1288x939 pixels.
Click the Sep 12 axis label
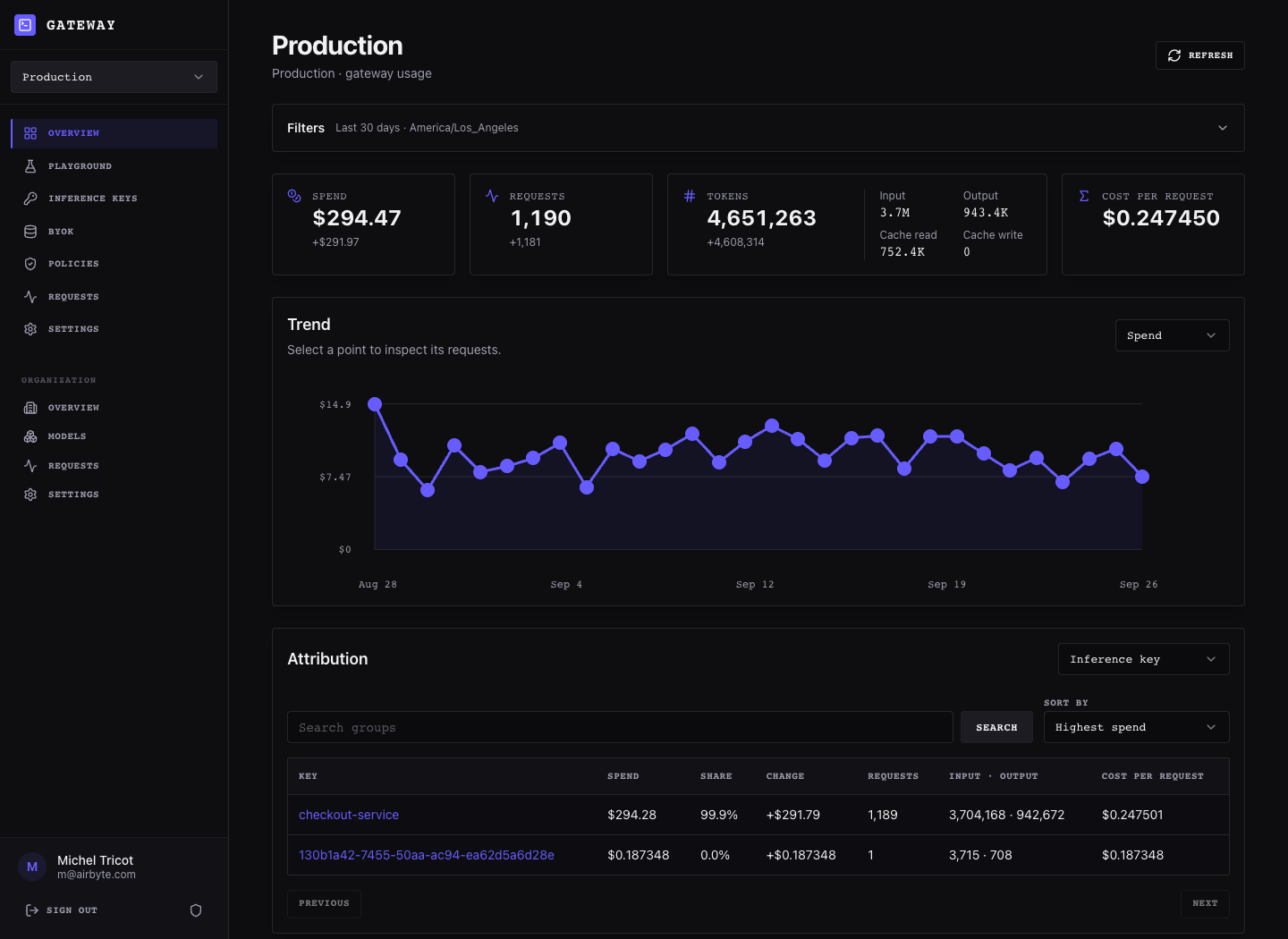pos(755,584)
